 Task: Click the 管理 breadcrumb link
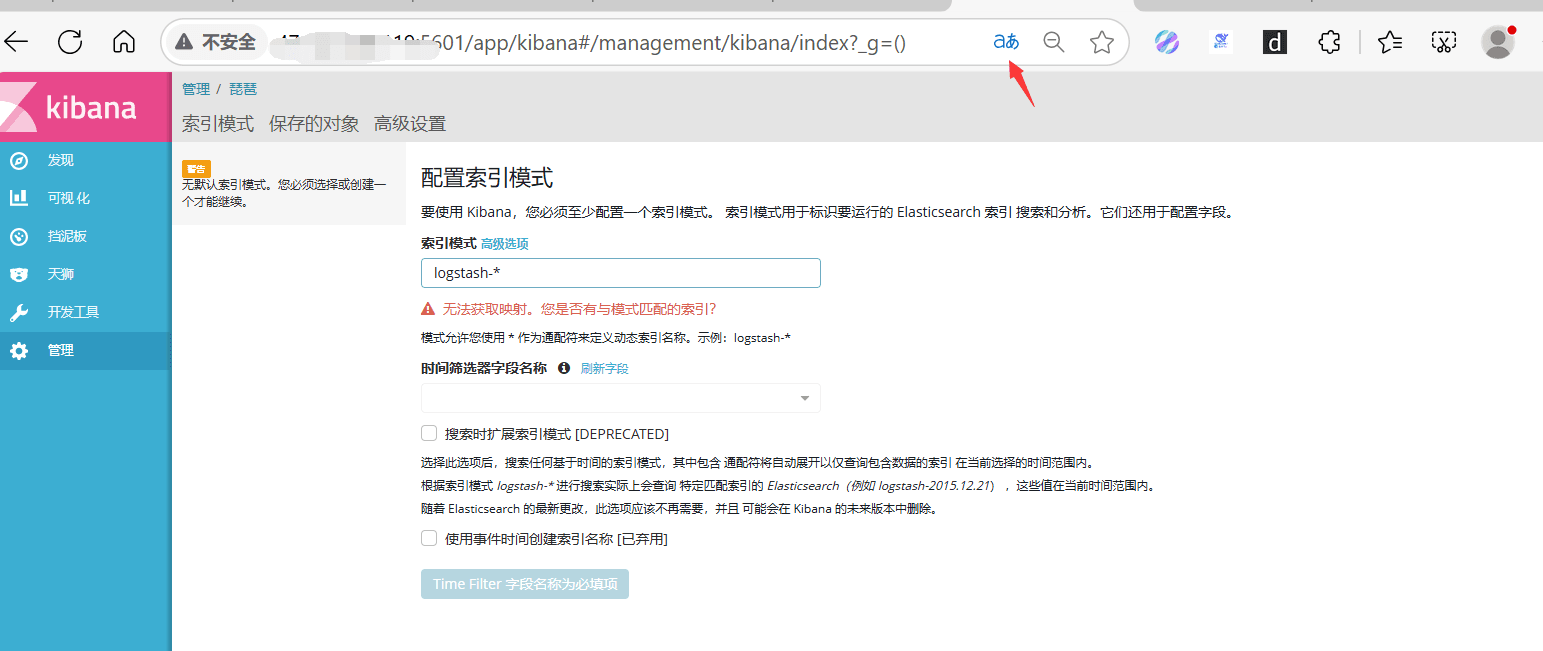(196, 89)
